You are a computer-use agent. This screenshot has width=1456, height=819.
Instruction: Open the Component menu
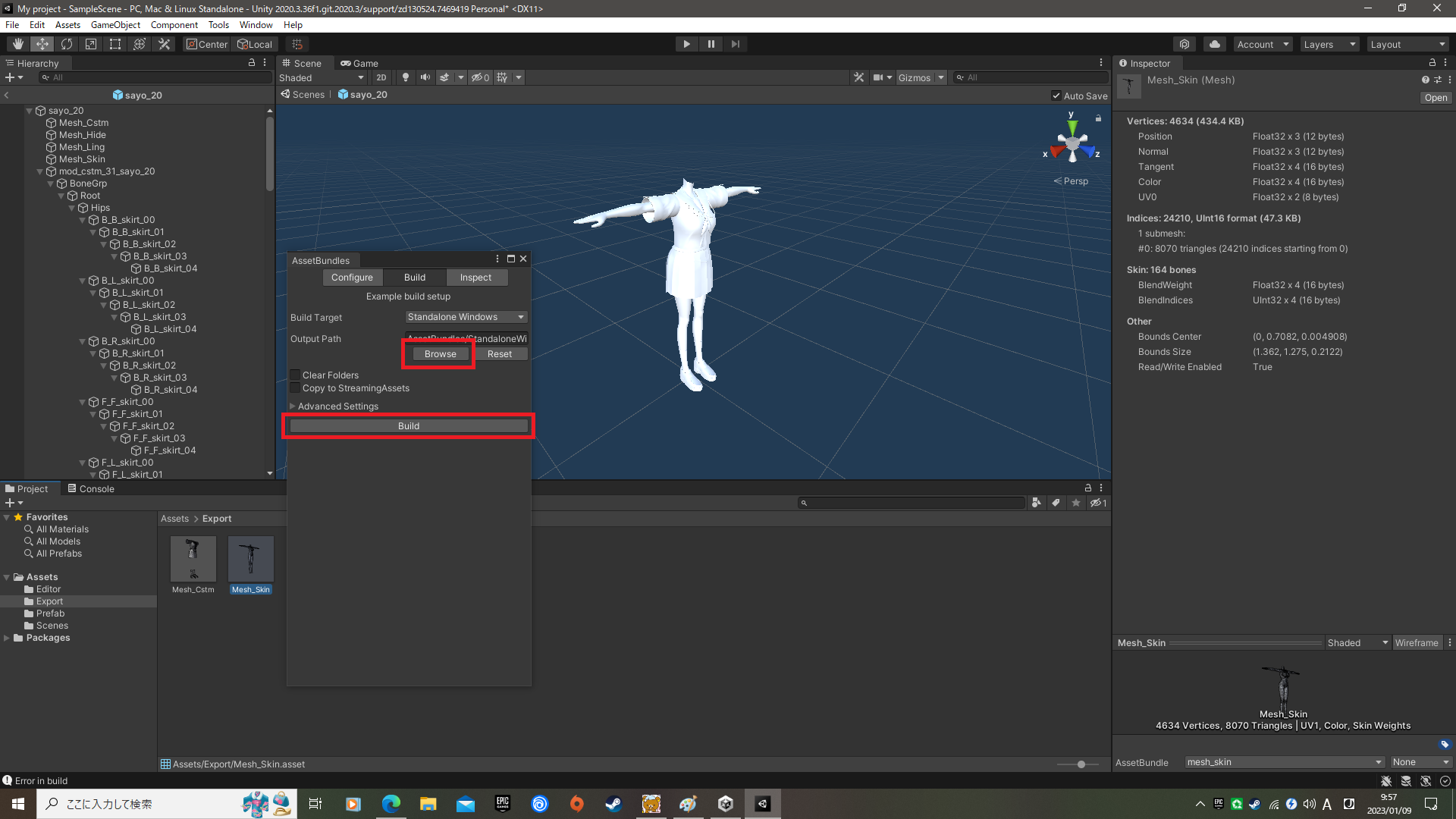point(174,25)
